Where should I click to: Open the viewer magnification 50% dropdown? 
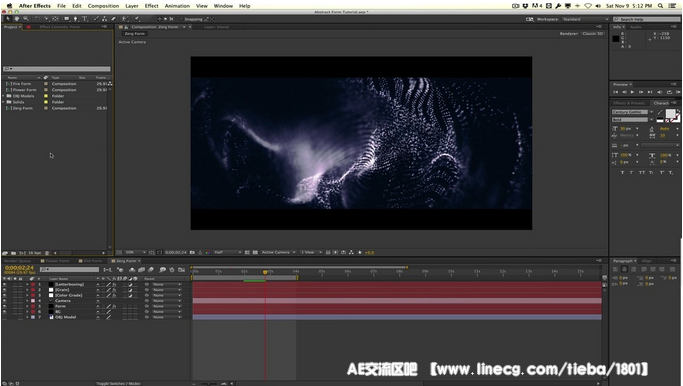tap(135, 252)
